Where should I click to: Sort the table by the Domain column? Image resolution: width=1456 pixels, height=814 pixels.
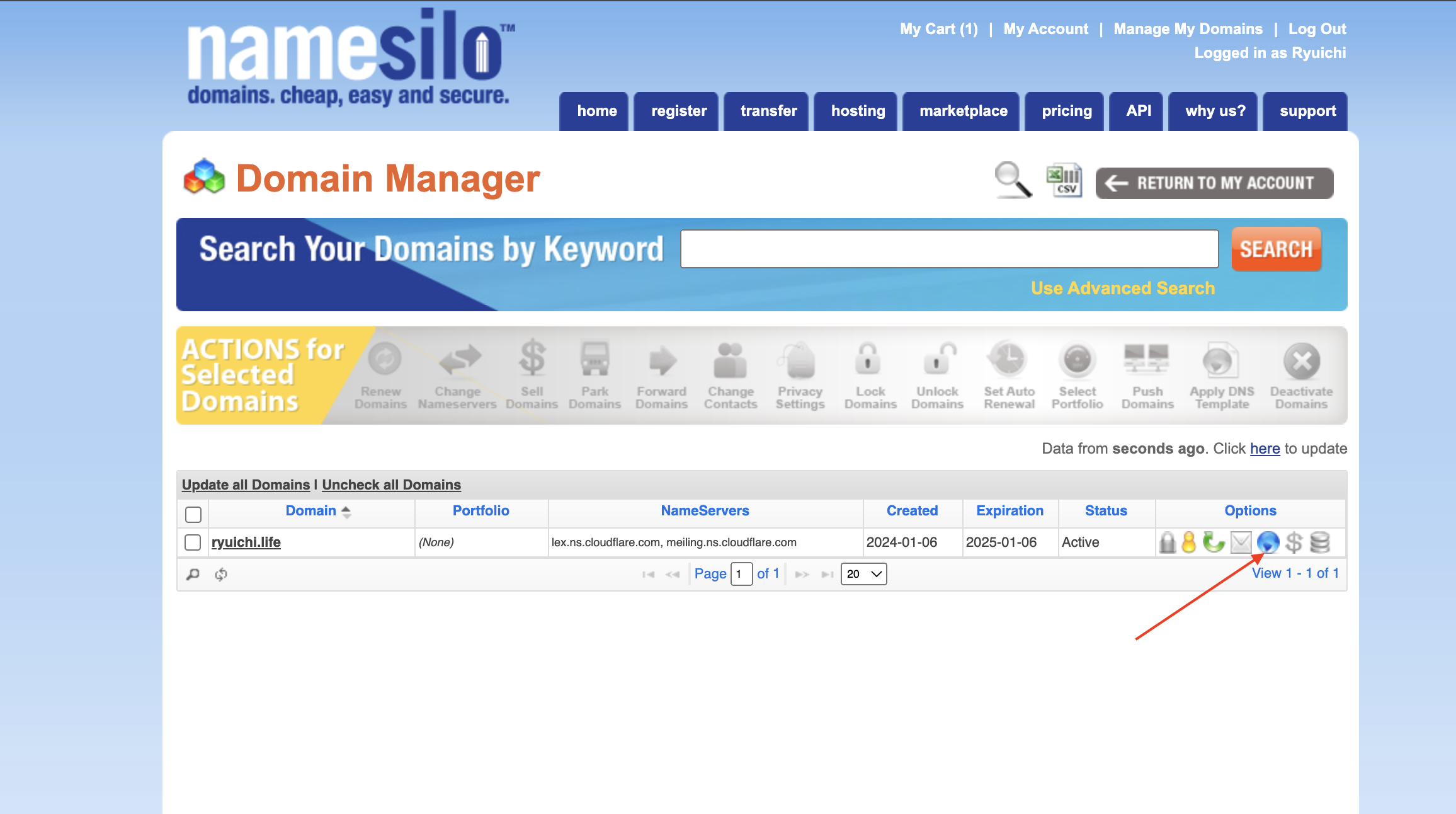(311, 511)
